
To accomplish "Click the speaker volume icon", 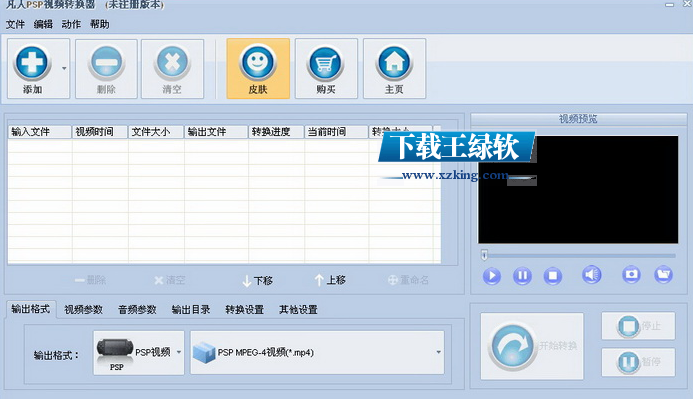I will point(591,275).
